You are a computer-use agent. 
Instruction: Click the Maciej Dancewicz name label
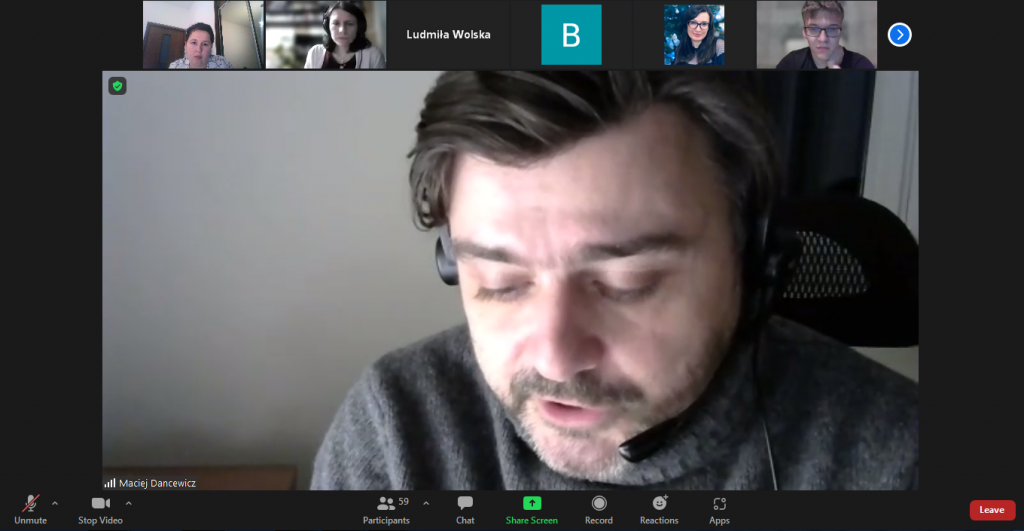(158, 483)
